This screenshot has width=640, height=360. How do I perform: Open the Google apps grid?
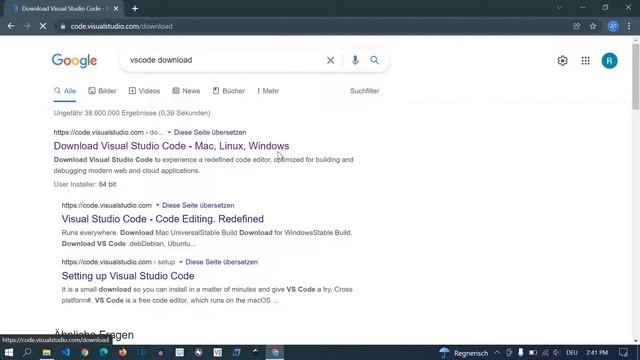pyautogui.click(x=586, y=61)
